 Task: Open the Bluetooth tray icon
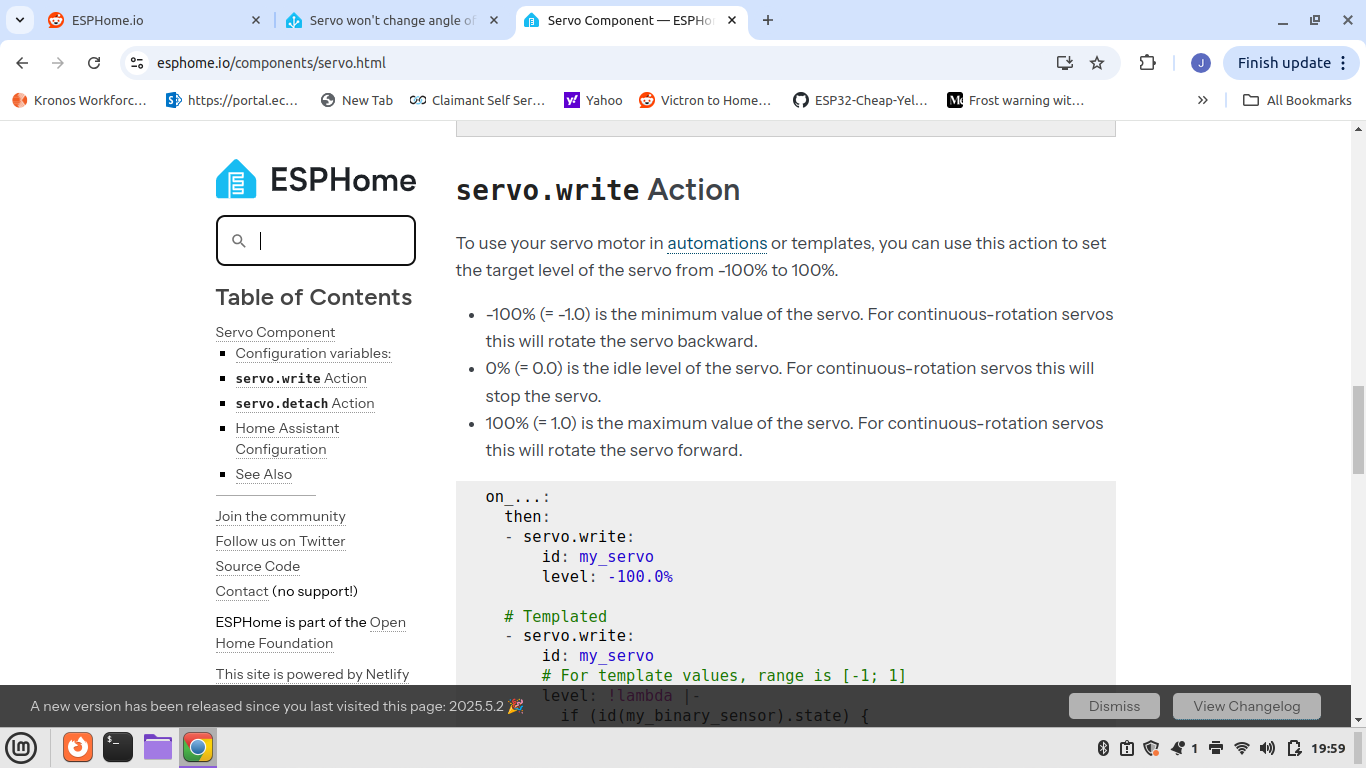[1104, 748]
